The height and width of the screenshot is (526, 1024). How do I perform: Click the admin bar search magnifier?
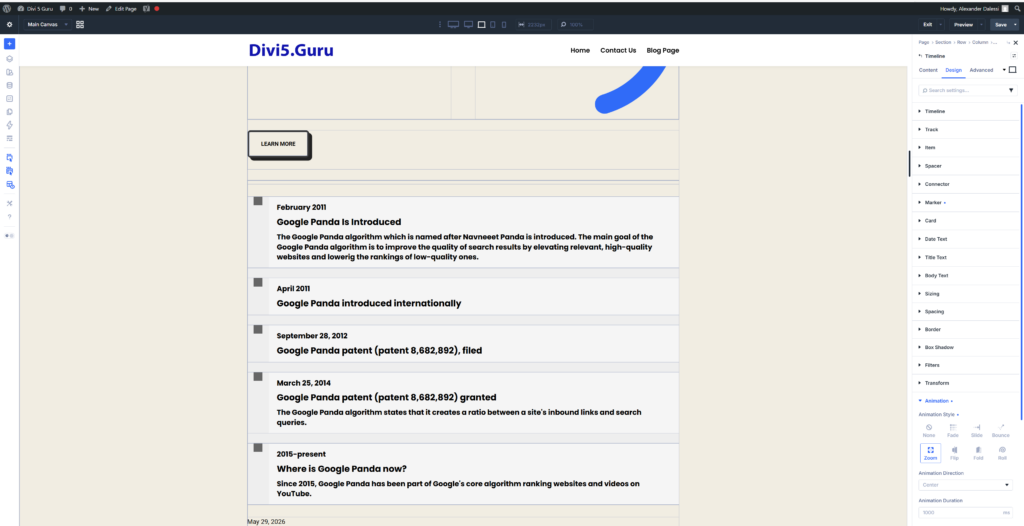(x=1017, y=8)
